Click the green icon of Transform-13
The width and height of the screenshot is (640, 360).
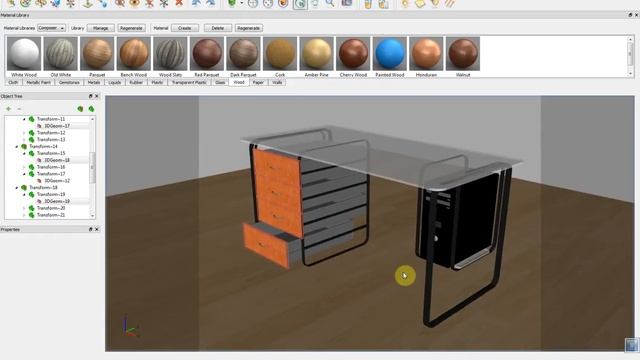coord(31,140)
